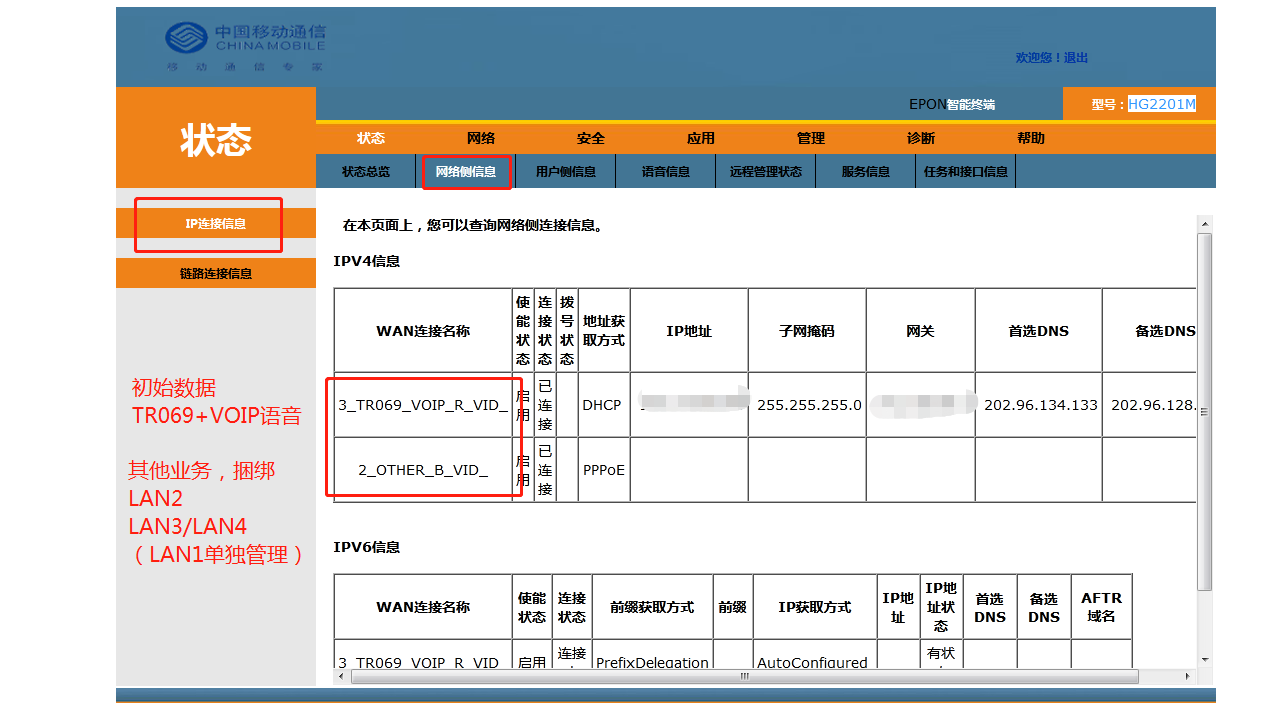Select IP连接信息 in the sidebar
The height and width of the screenshot is (722, 1263).
click(216, 224)
